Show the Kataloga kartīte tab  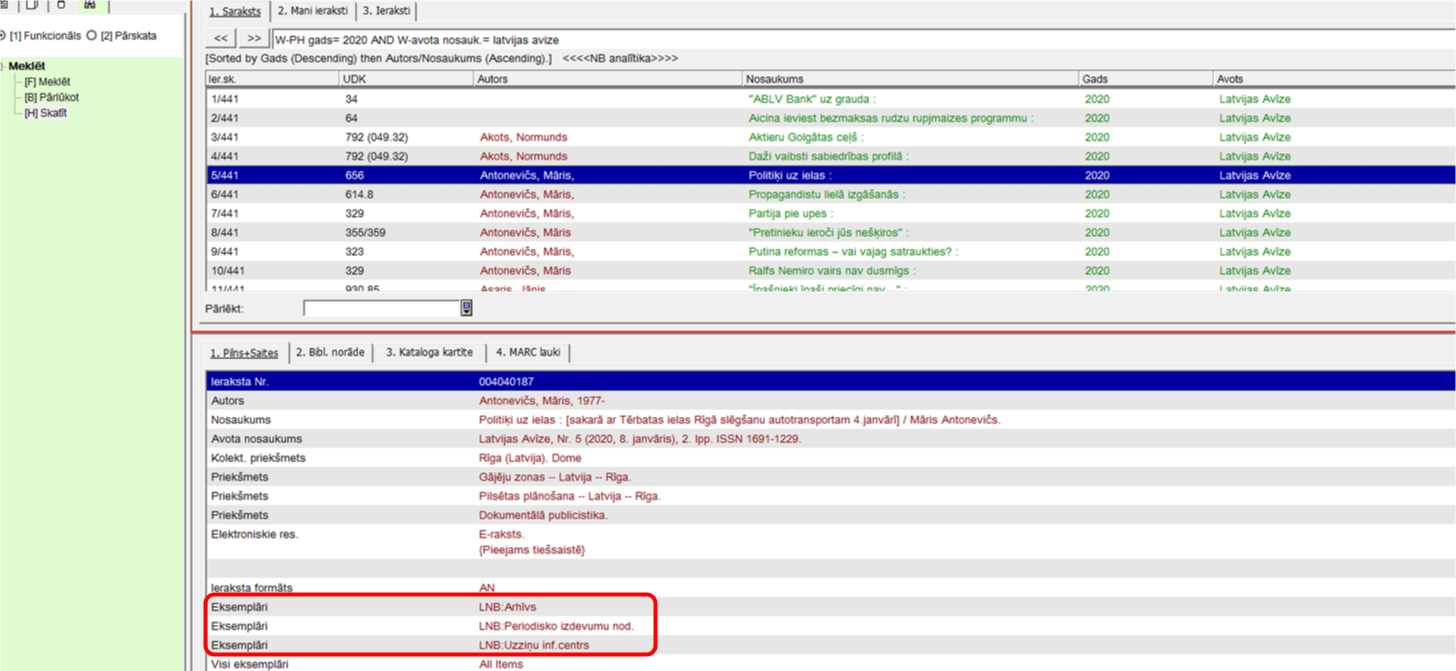pyautogui.click(x=429, y=353)
